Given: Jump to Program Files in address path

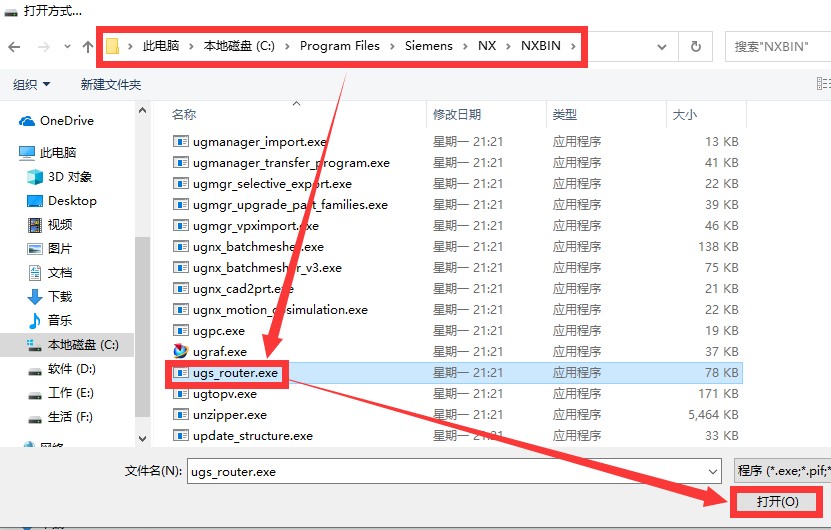Looking at the screenshot, I should click(340, 46).
